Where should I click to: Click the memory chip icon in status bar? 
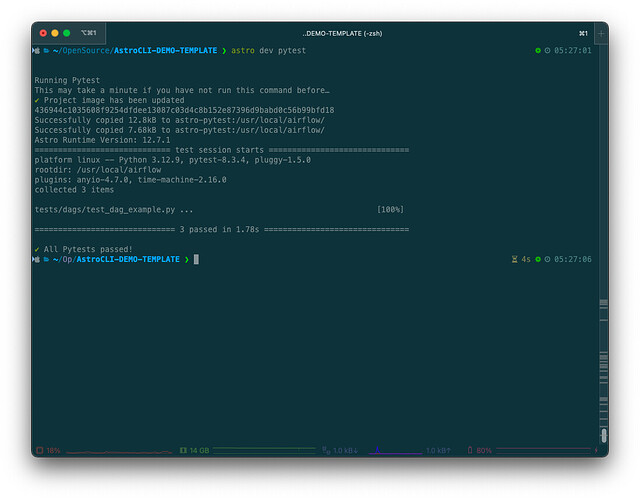click(183, 450)
